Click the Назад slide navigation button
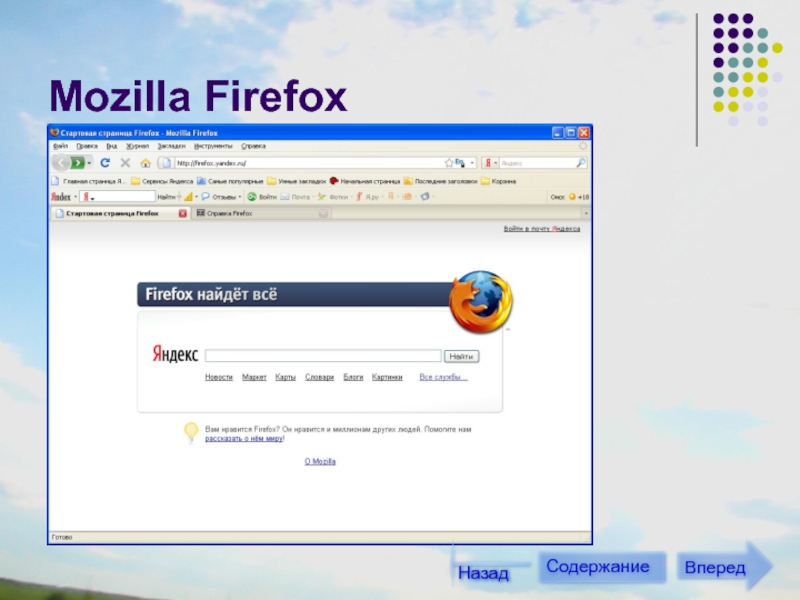800x600 pixels. [x=483, y=573]
